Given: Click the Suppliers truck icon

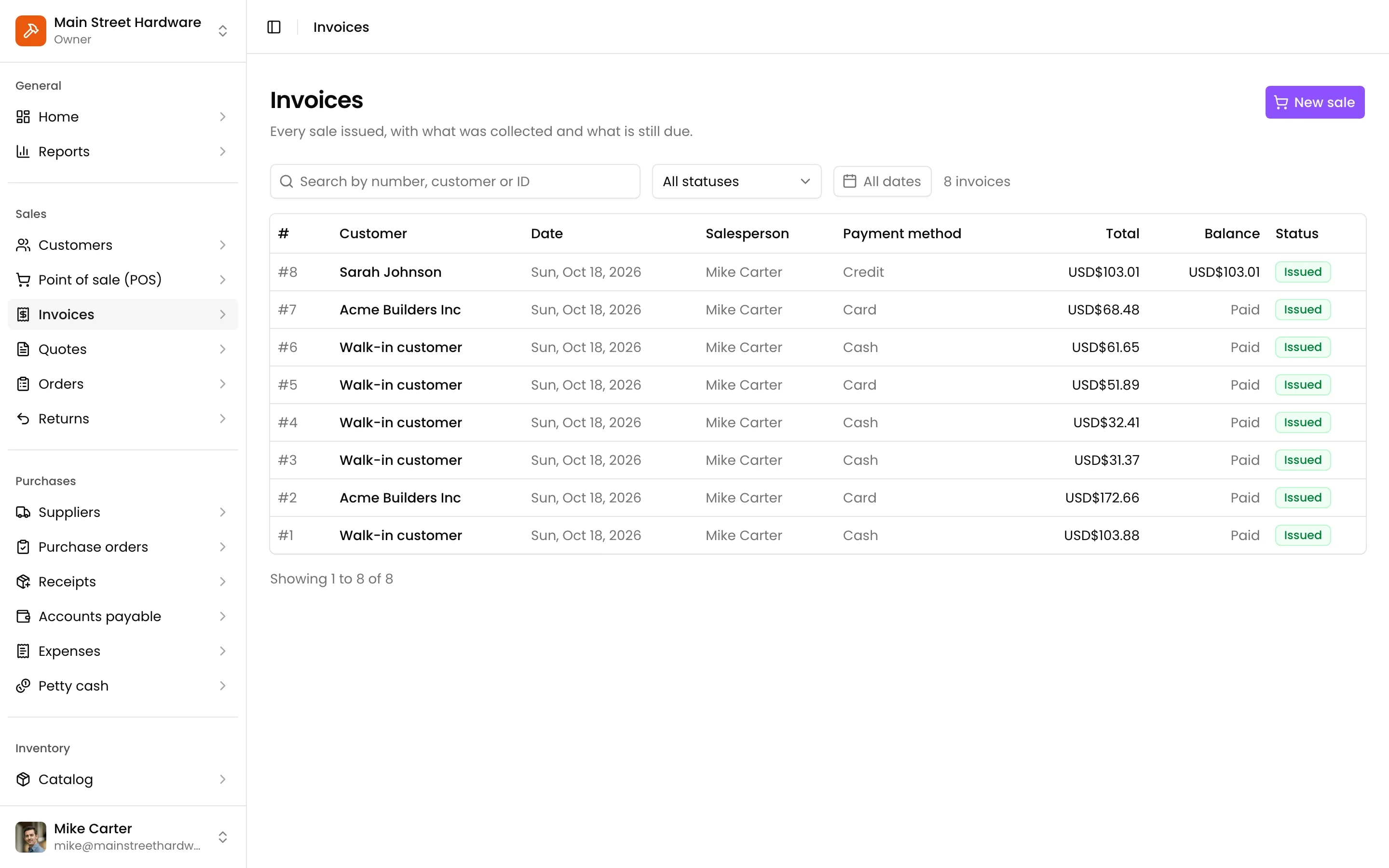Looking at the screenshot, I should point(23,512).
